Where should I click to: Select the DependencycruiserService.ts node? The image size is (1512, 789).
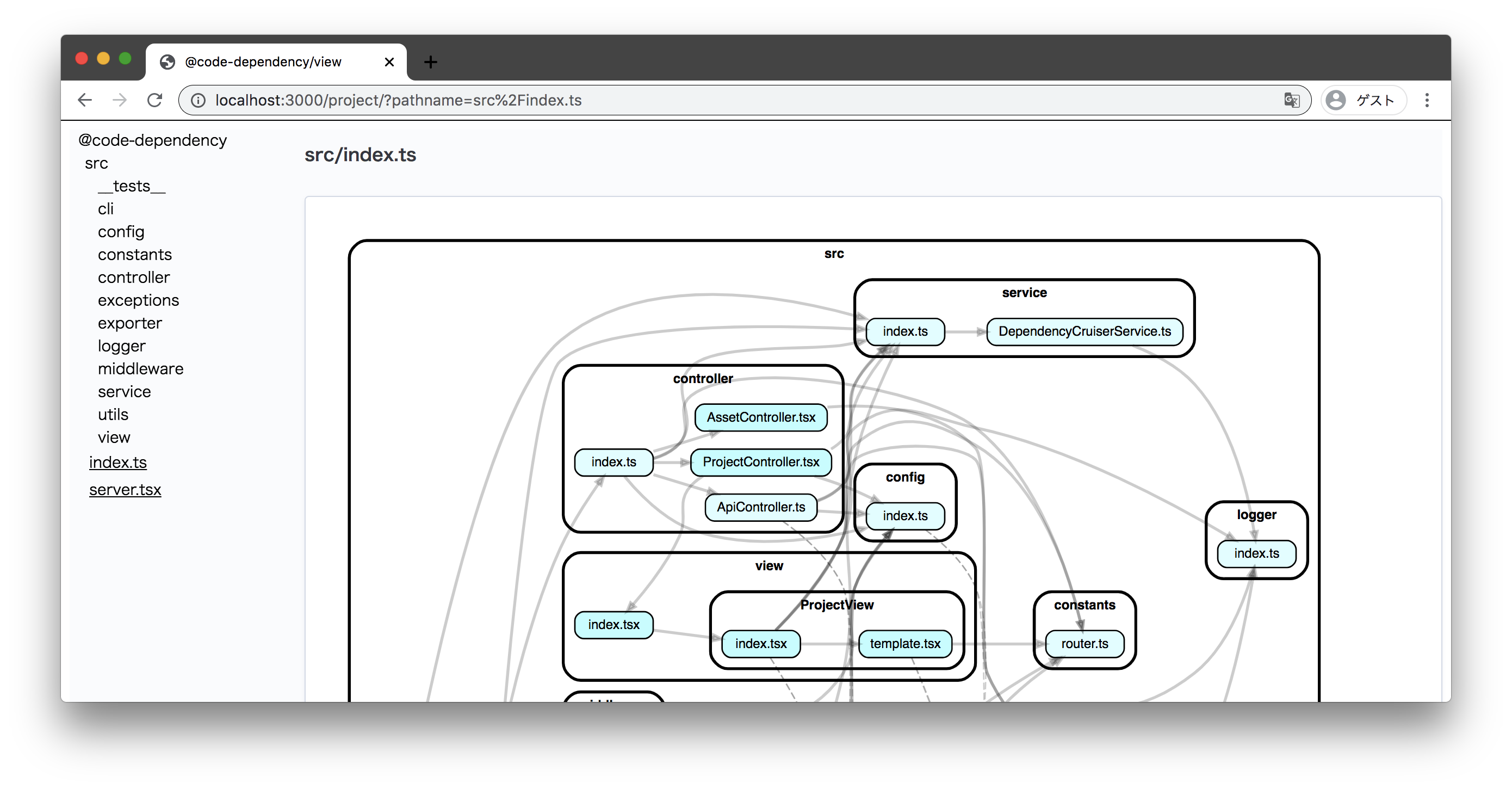(1085, 331)
